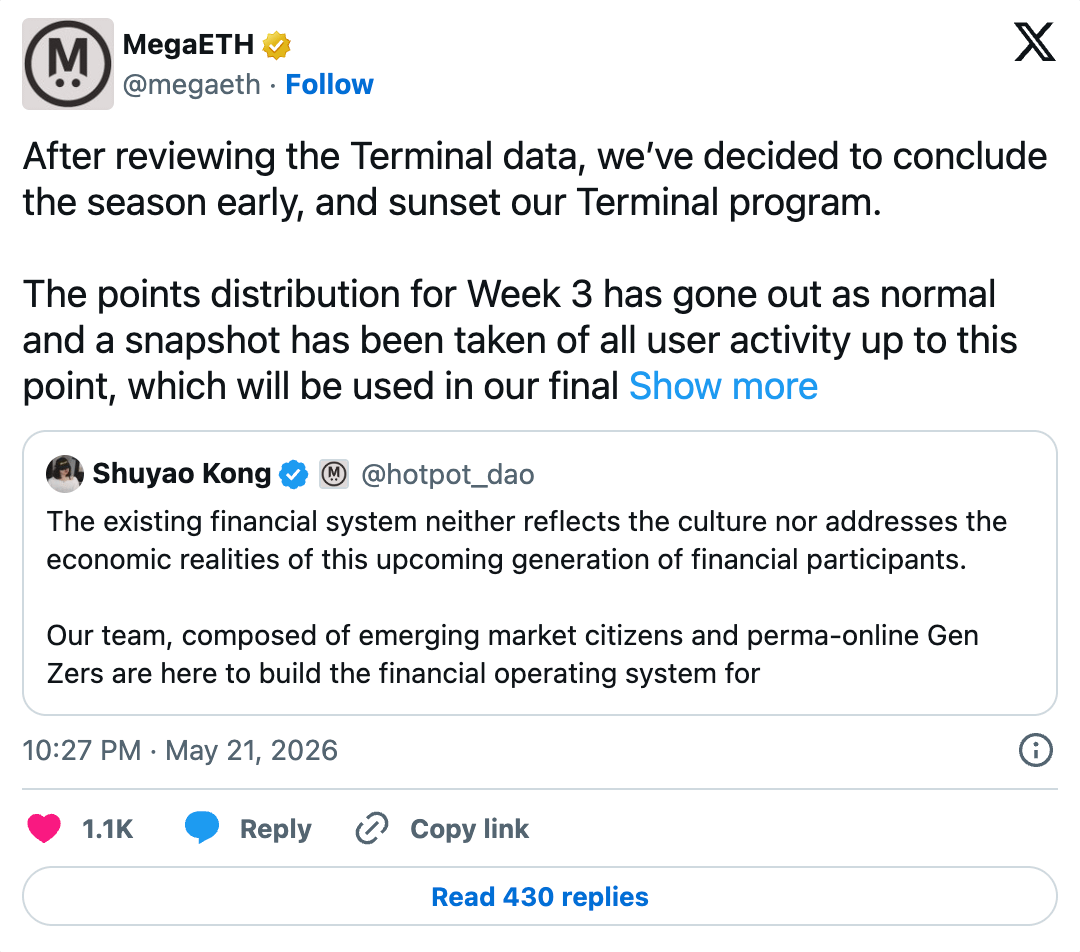1080x952 pixels.
Task: Click the 10:27 PM May 21, 2026 timestamp
Action: (180, 750)
